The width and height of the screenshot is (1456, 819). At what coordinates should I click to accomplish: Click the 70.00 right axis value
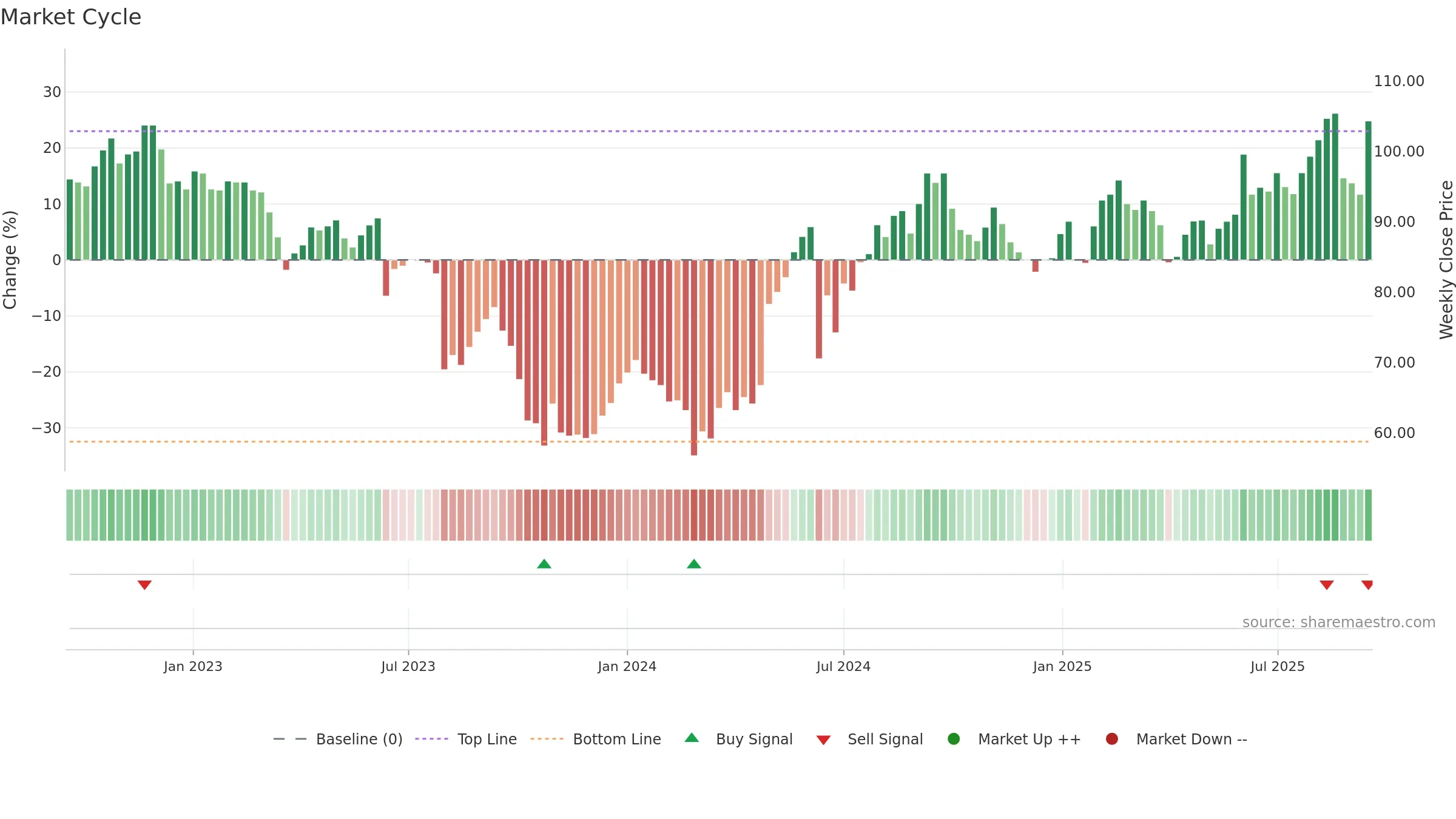(x=1395, y=363)
